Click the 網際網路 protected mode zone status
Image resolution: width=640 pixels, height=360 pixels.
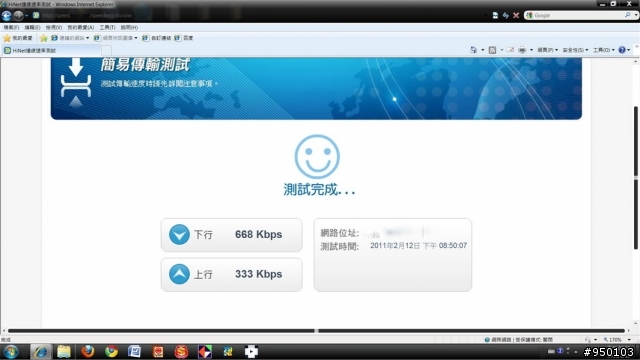518,340
